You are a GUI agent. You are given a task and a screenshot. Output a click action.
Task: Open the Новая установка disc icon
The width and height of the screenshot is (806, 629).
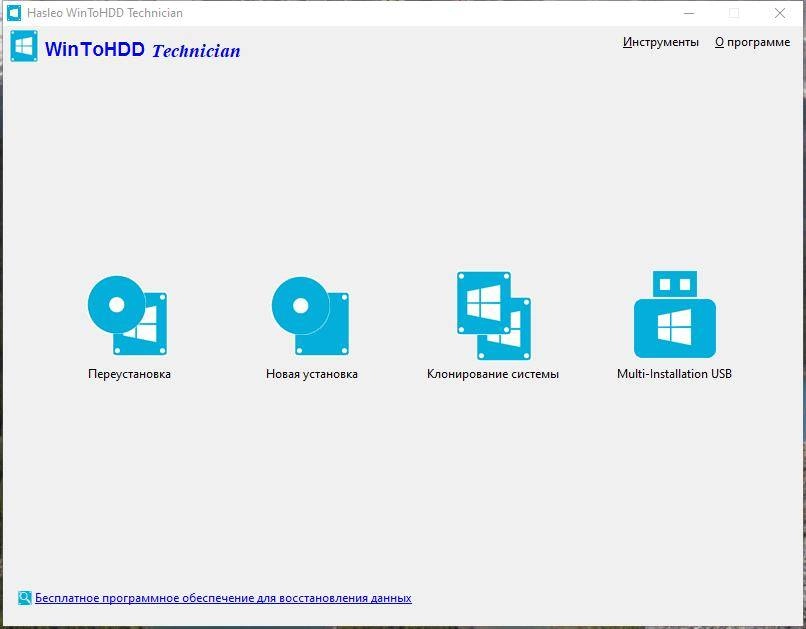pyautogui.click(x=310, y=316)
